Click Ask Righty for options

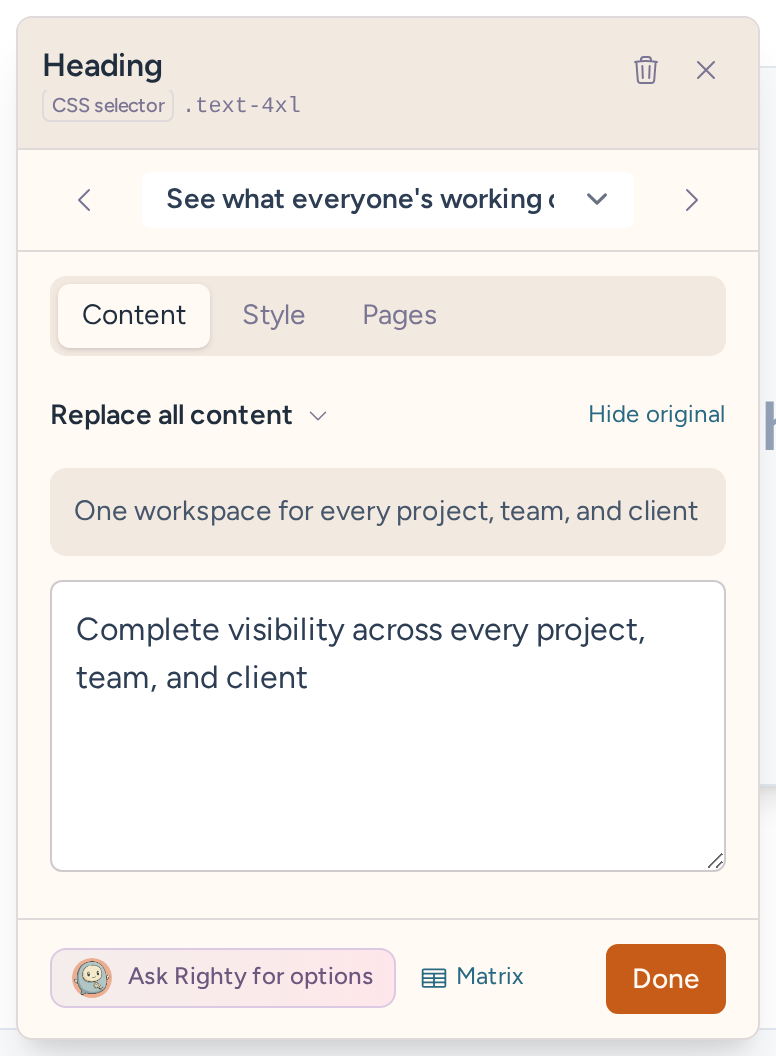(223, 978)
